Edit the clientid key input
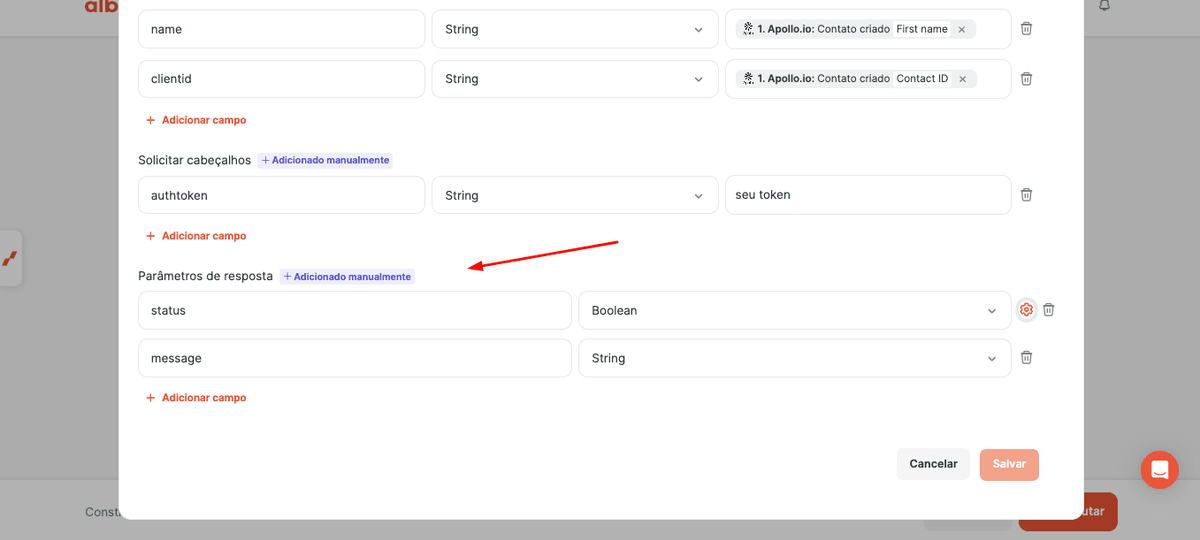Viewport: 1200px width, 540px height. click(x=281, y=79)
